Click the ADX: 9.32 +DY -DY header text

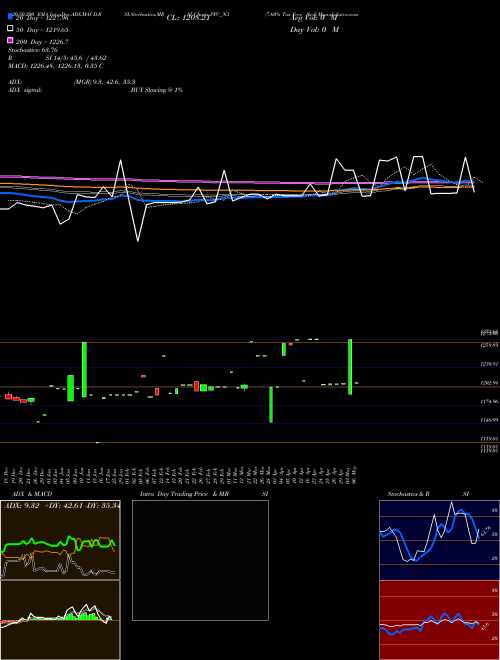click(62, 506)
